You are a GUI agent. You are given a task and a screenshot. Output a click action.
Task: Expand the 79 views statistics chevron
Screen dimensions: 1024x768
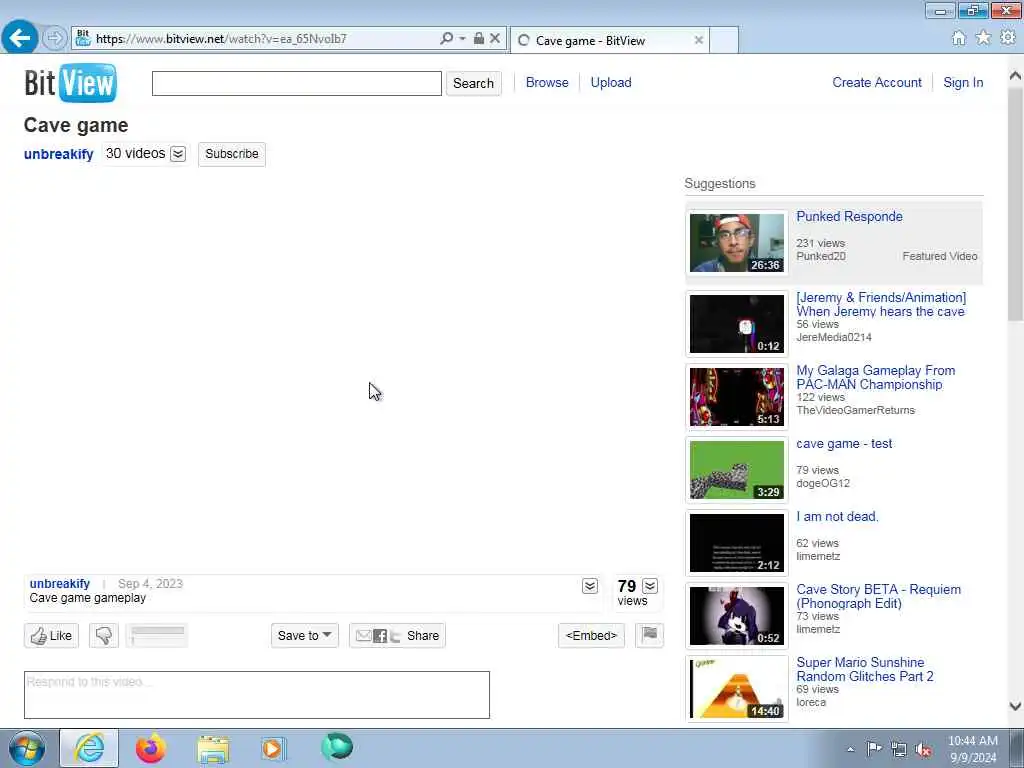pyautogui.click(x=650, y=586)
